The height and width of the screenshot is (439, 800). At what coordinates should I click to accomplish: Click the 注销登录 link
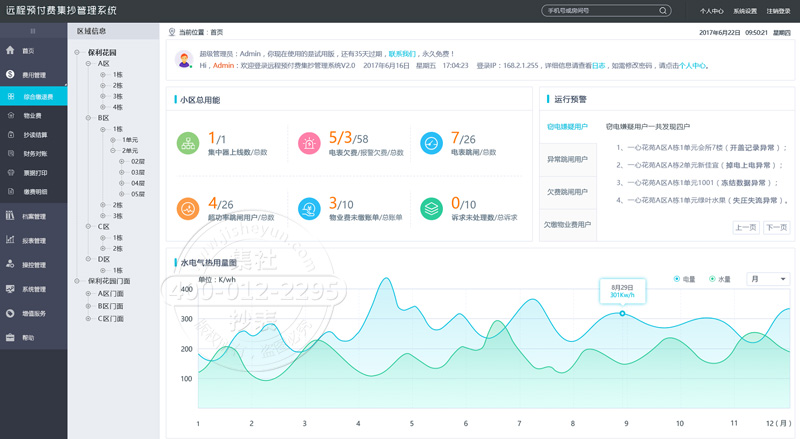(778, 11)
